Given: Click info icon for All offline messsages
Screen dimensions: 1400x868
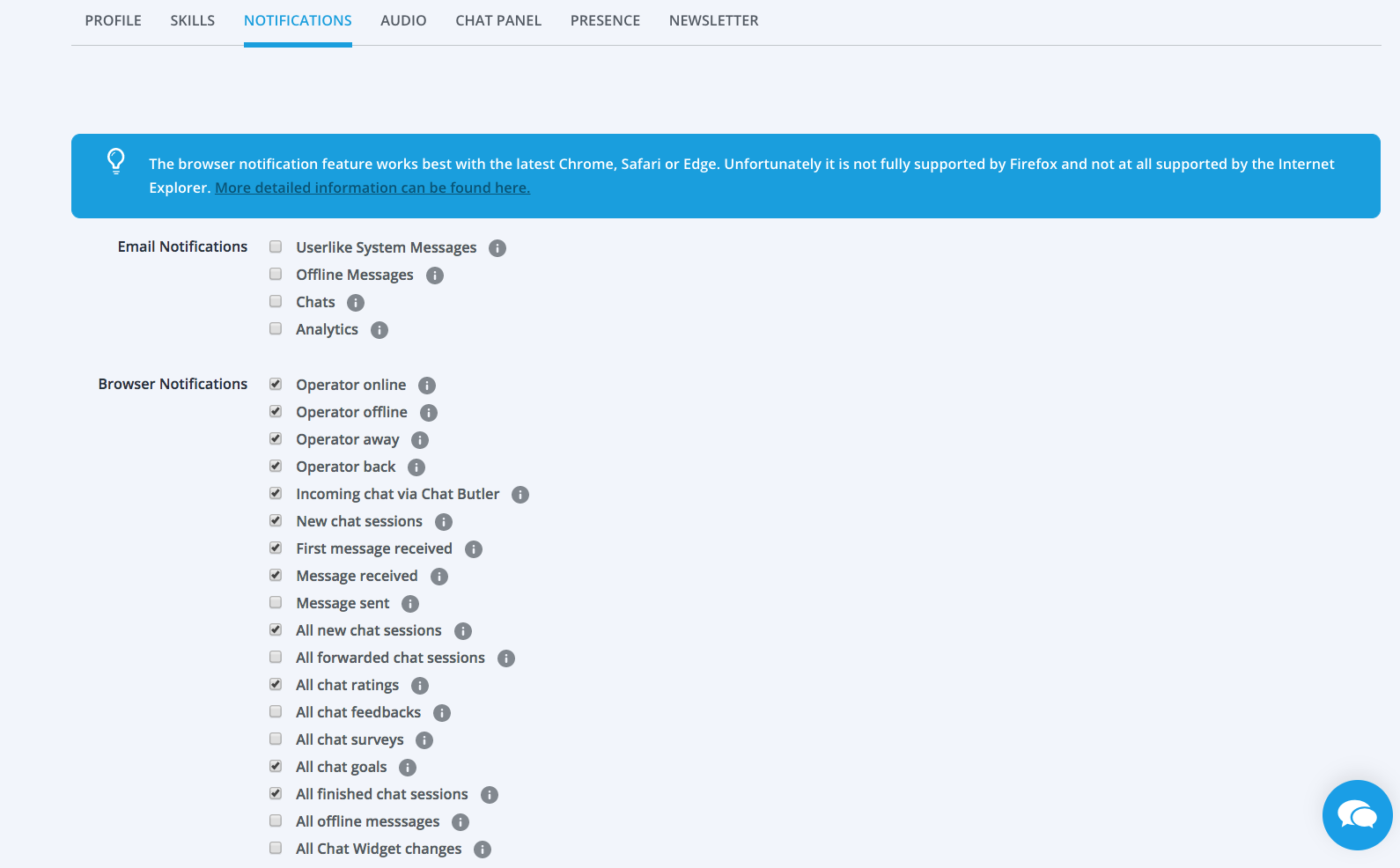Looking at the screenshot, I should (x=461, y=822).
